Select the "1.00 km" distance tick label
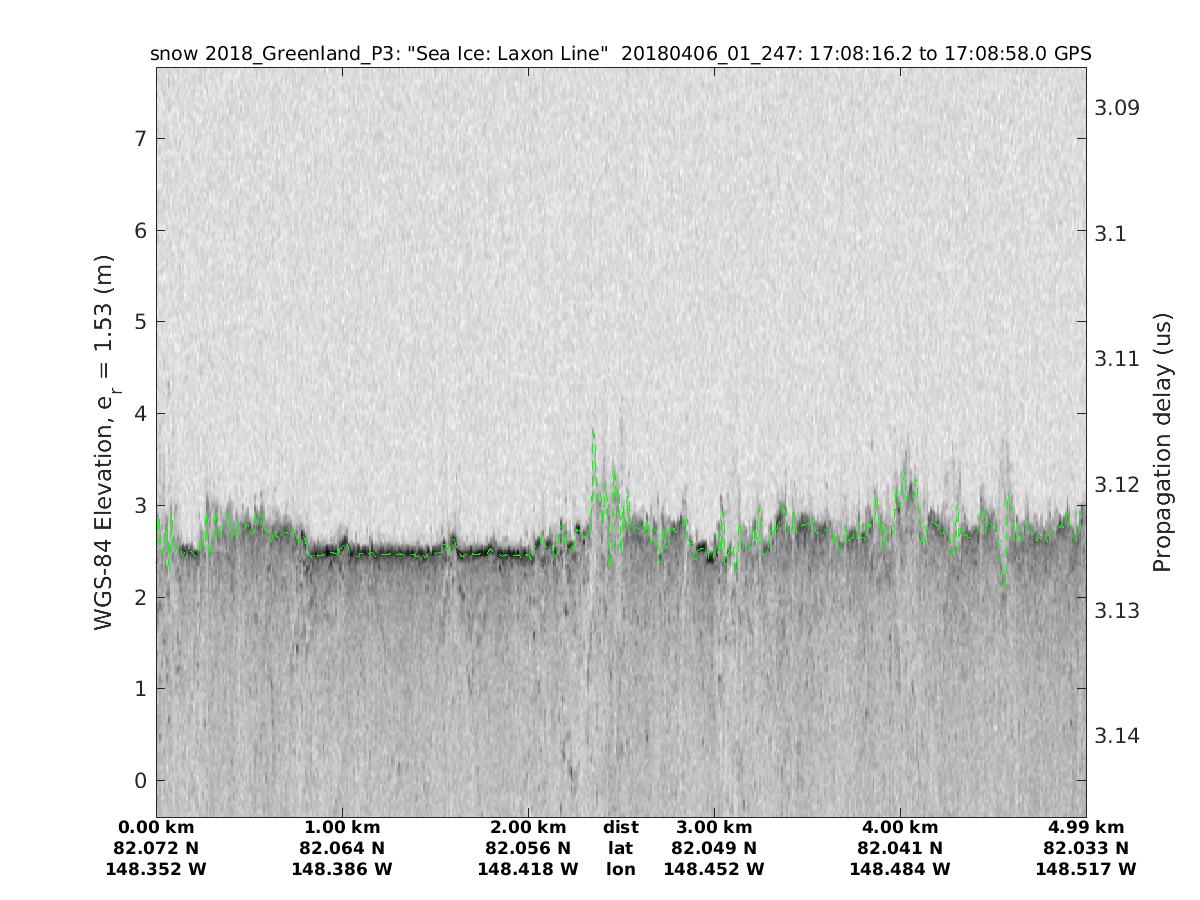 click(342, 828)
